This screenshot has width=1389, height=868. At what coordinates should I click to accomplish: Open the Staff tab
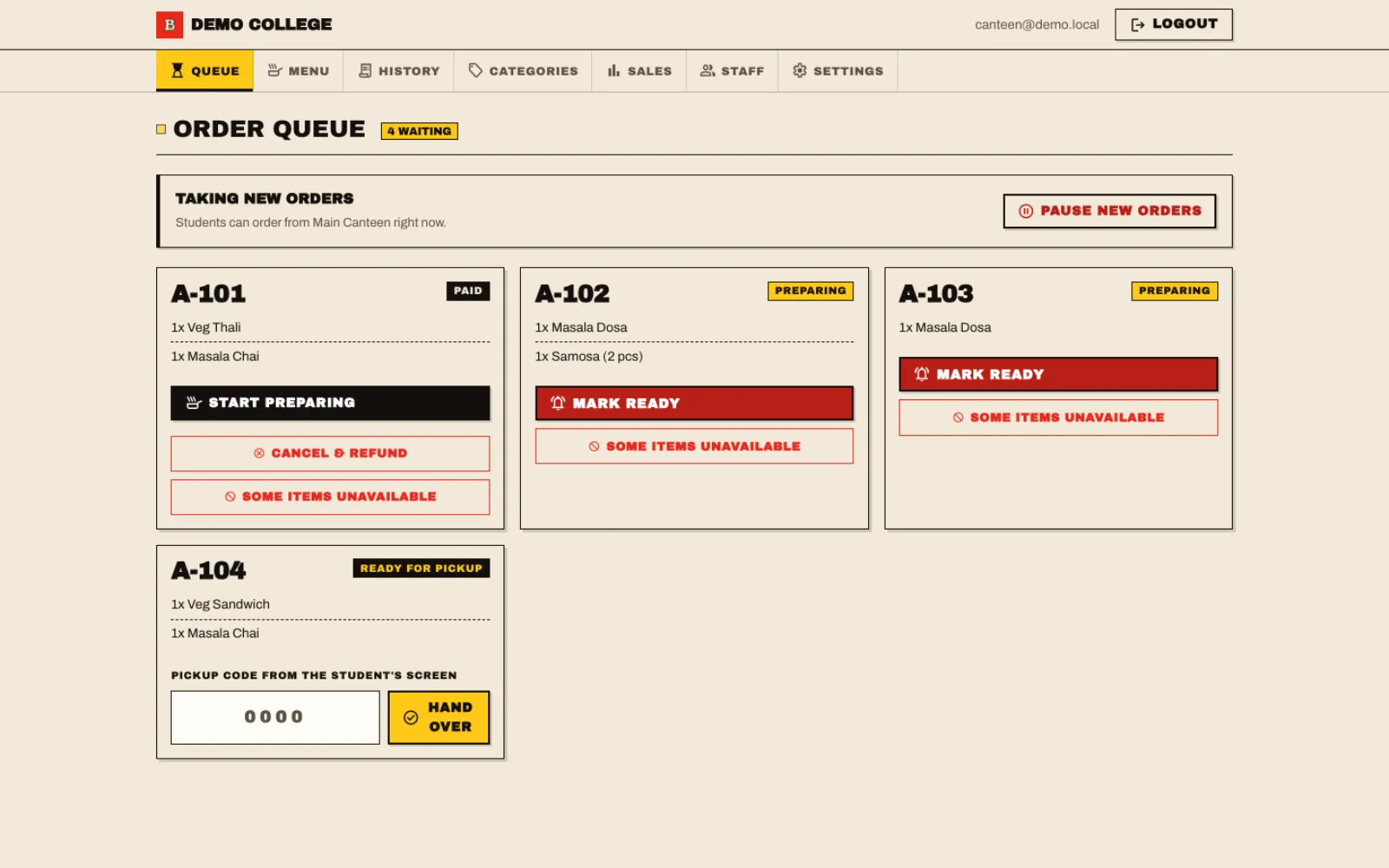click(x=732, y=71)
